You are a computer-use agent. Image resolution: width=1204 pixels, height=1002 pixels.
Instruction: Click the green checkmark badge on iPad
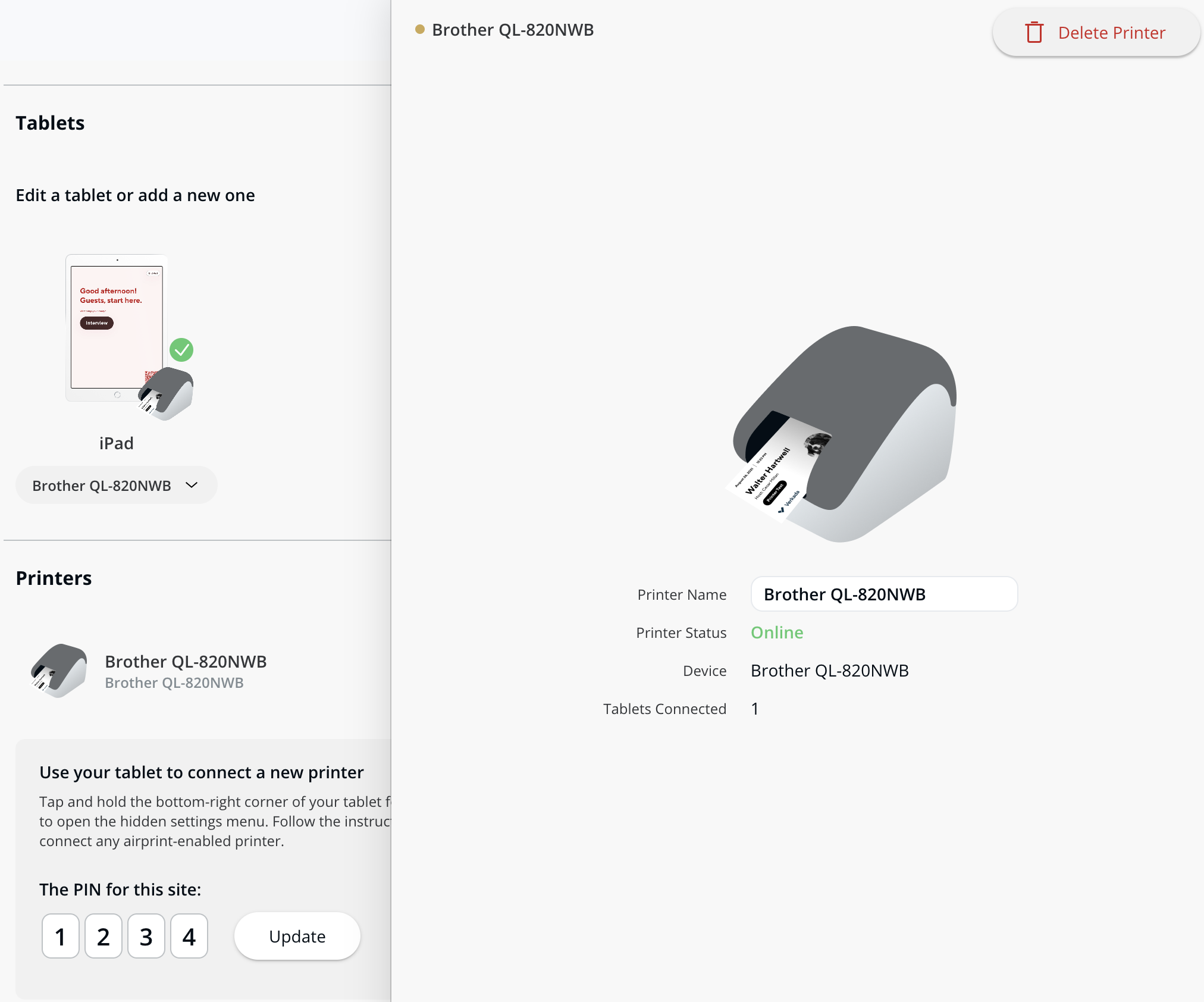tap(181, 350)
